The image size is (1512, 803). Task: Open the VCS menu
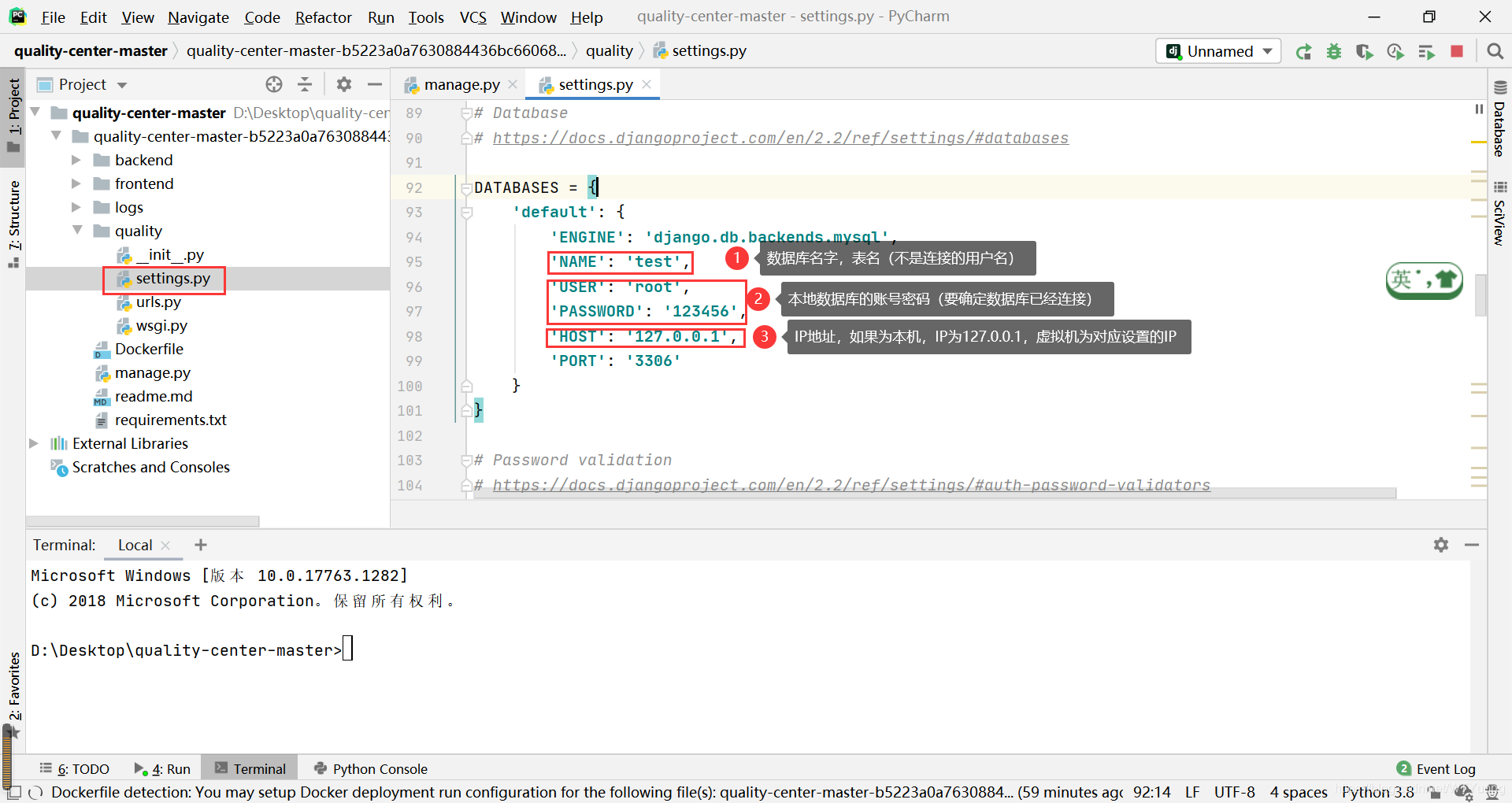pos(473,17)
